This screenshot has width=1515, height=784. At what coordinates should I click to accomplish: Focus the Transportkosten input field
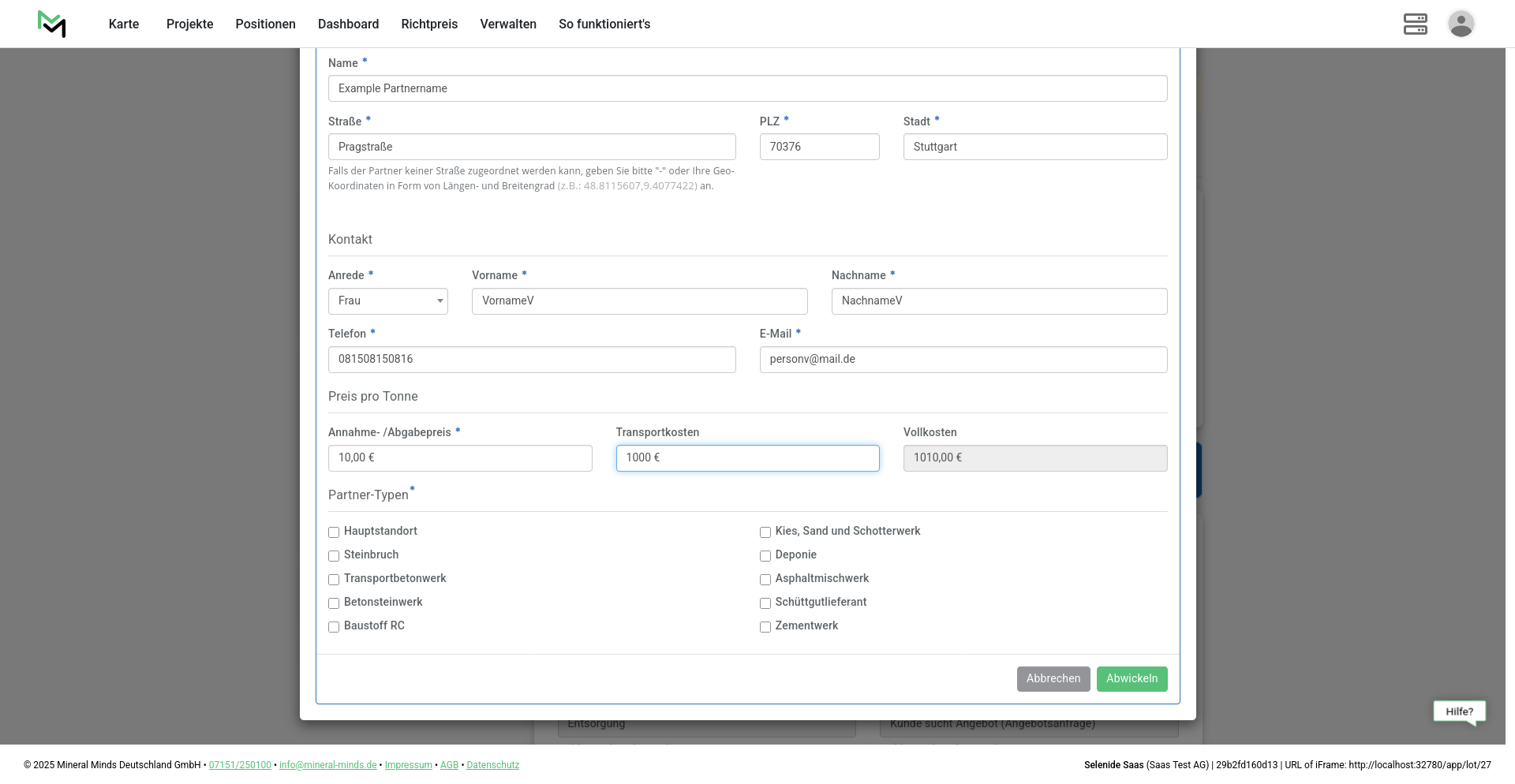point(747,458)
